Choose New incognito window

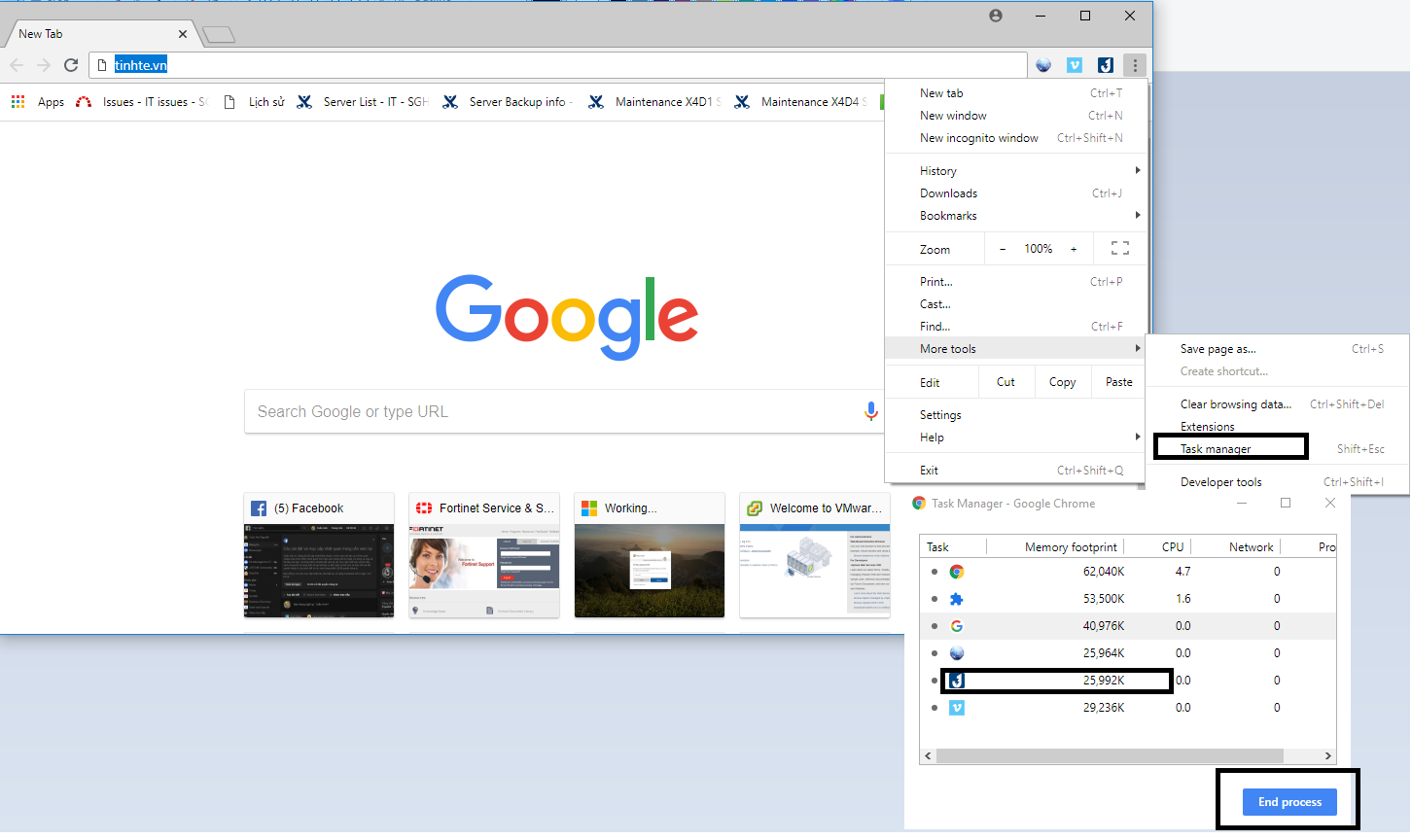pos(1016,137)
